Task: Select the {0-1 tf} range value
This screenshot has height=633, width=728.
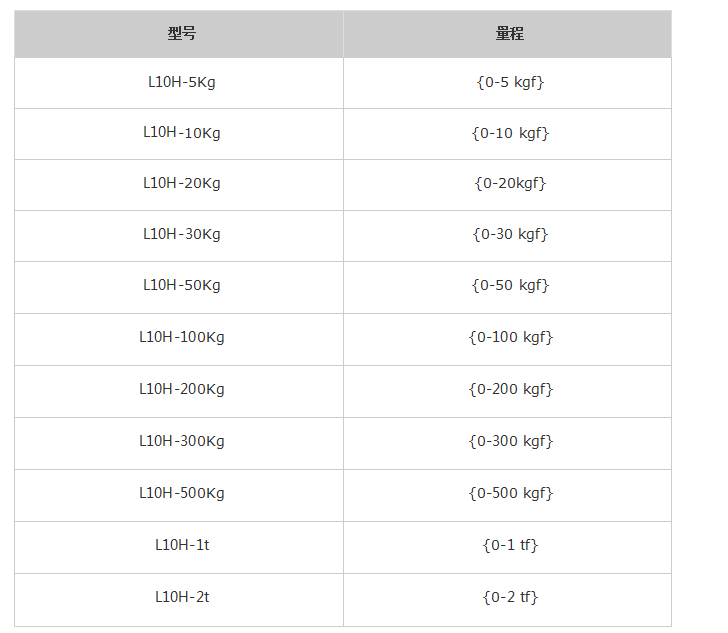Action: pos(510,545)
